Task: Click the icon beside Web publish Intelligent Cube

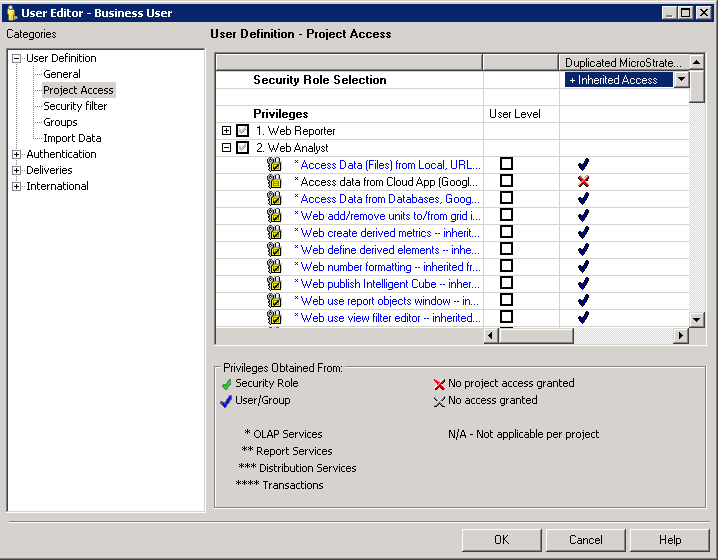Action: click(274, 283)
